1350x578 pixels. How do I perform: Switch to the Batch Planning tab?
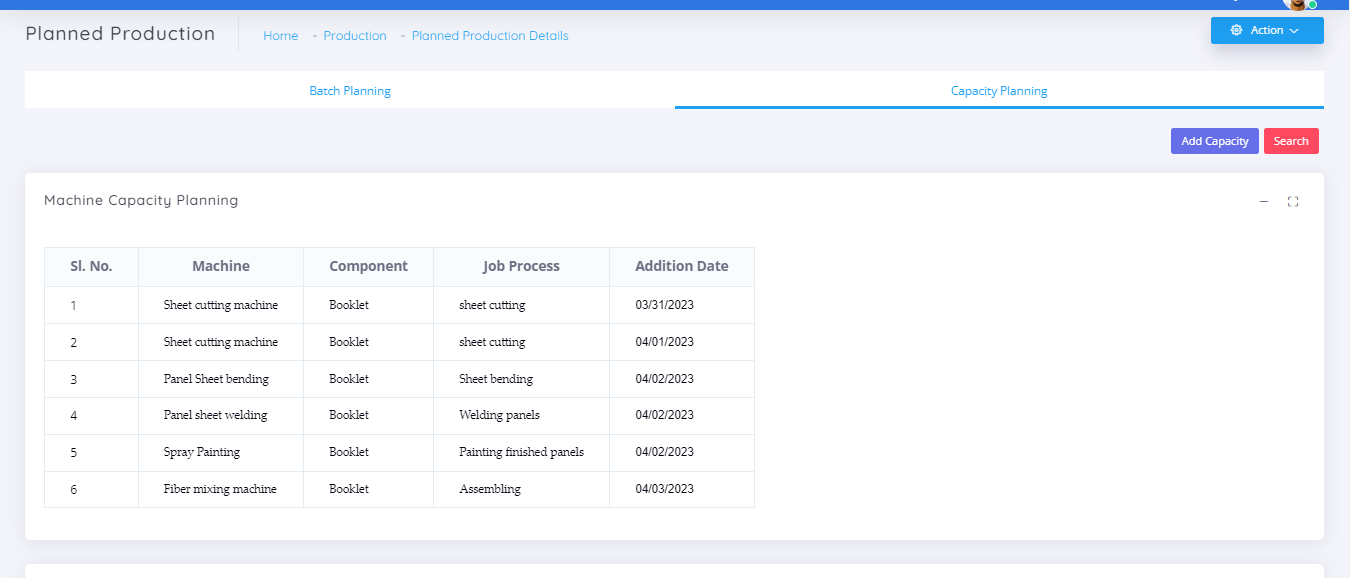[x=350, y=90]
